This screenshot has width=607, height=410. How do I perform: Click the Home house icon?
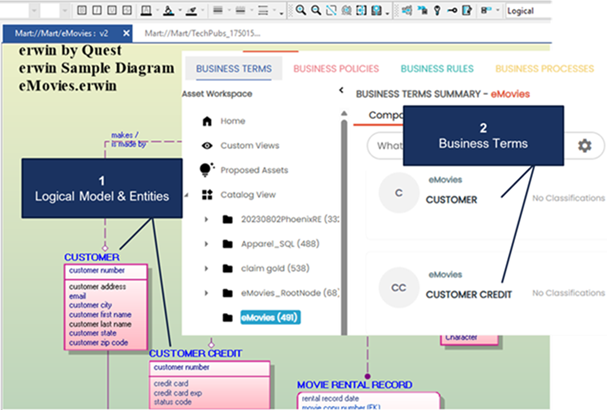207,121
